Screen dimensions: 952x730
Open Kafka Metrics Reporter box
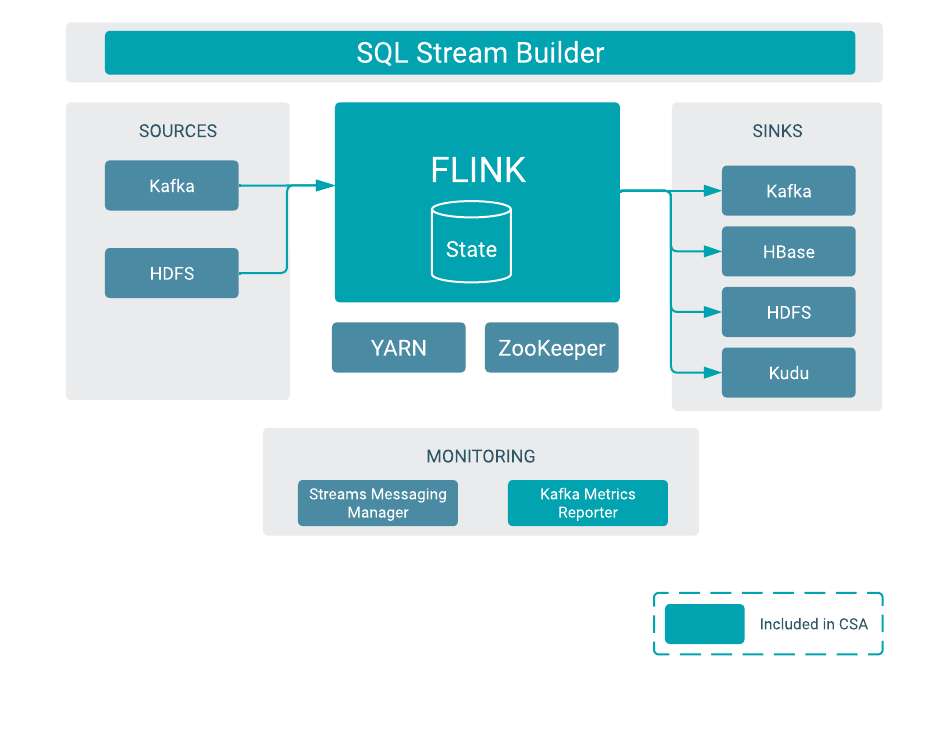coord(588,503)
